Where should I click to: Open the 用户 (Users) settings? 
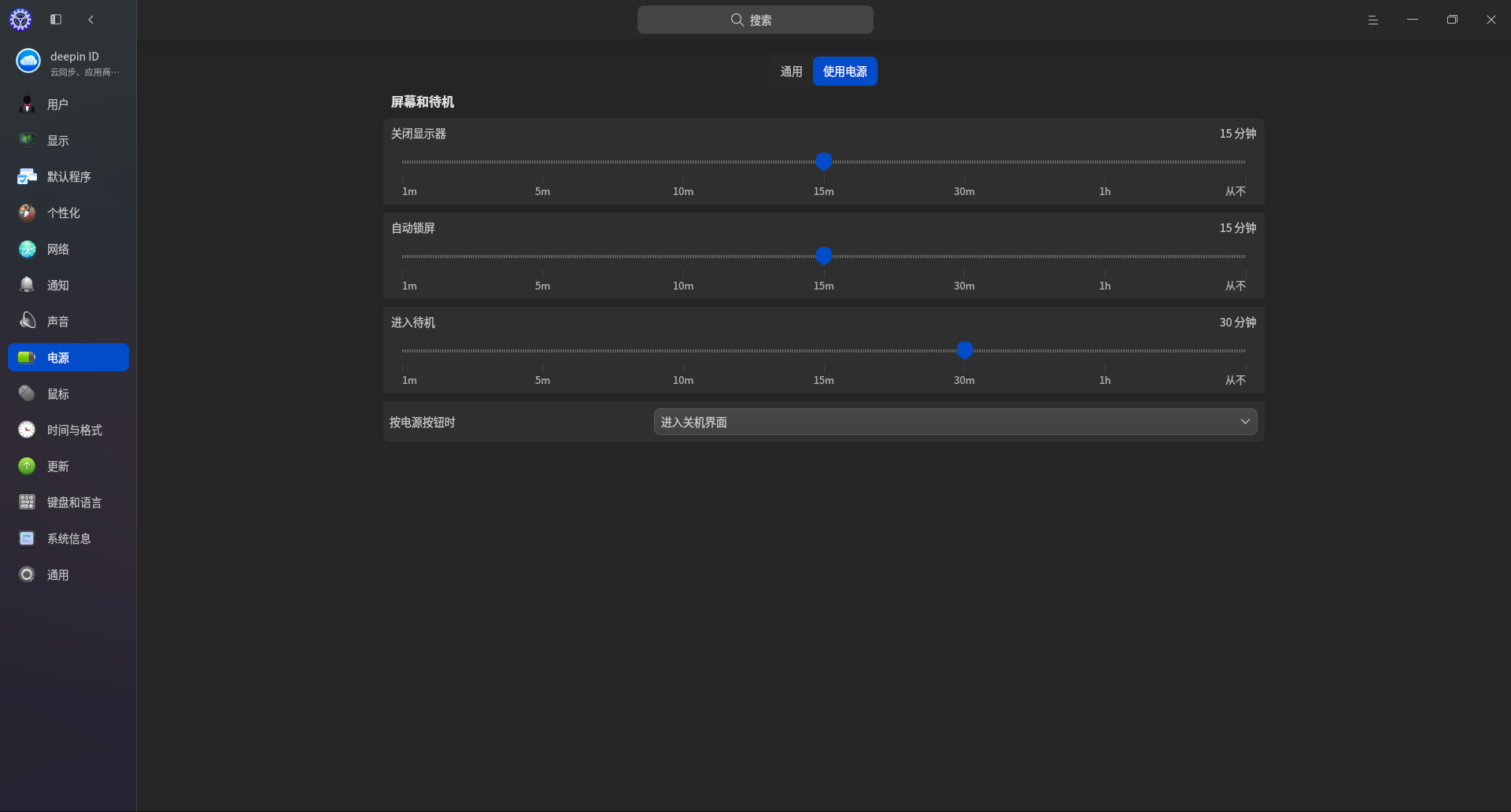(x=68, y=105)
